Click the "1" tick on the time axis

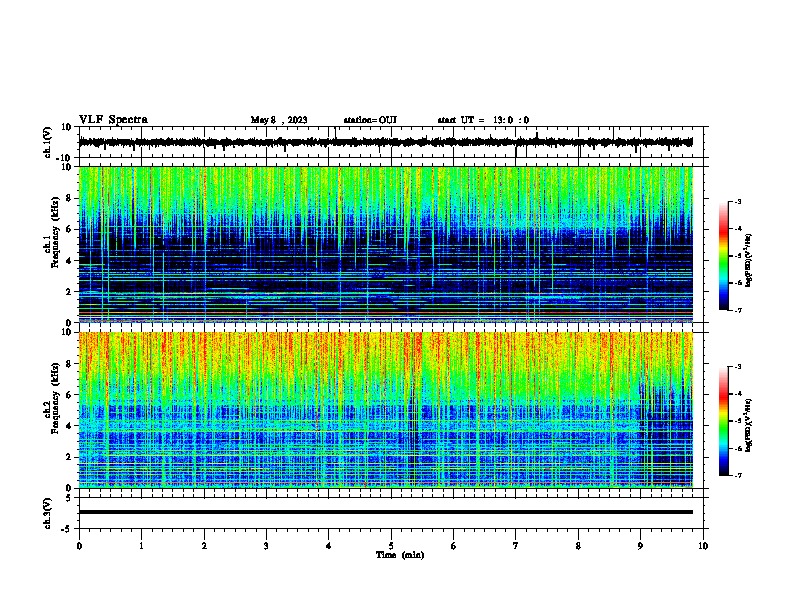(141, 546)
